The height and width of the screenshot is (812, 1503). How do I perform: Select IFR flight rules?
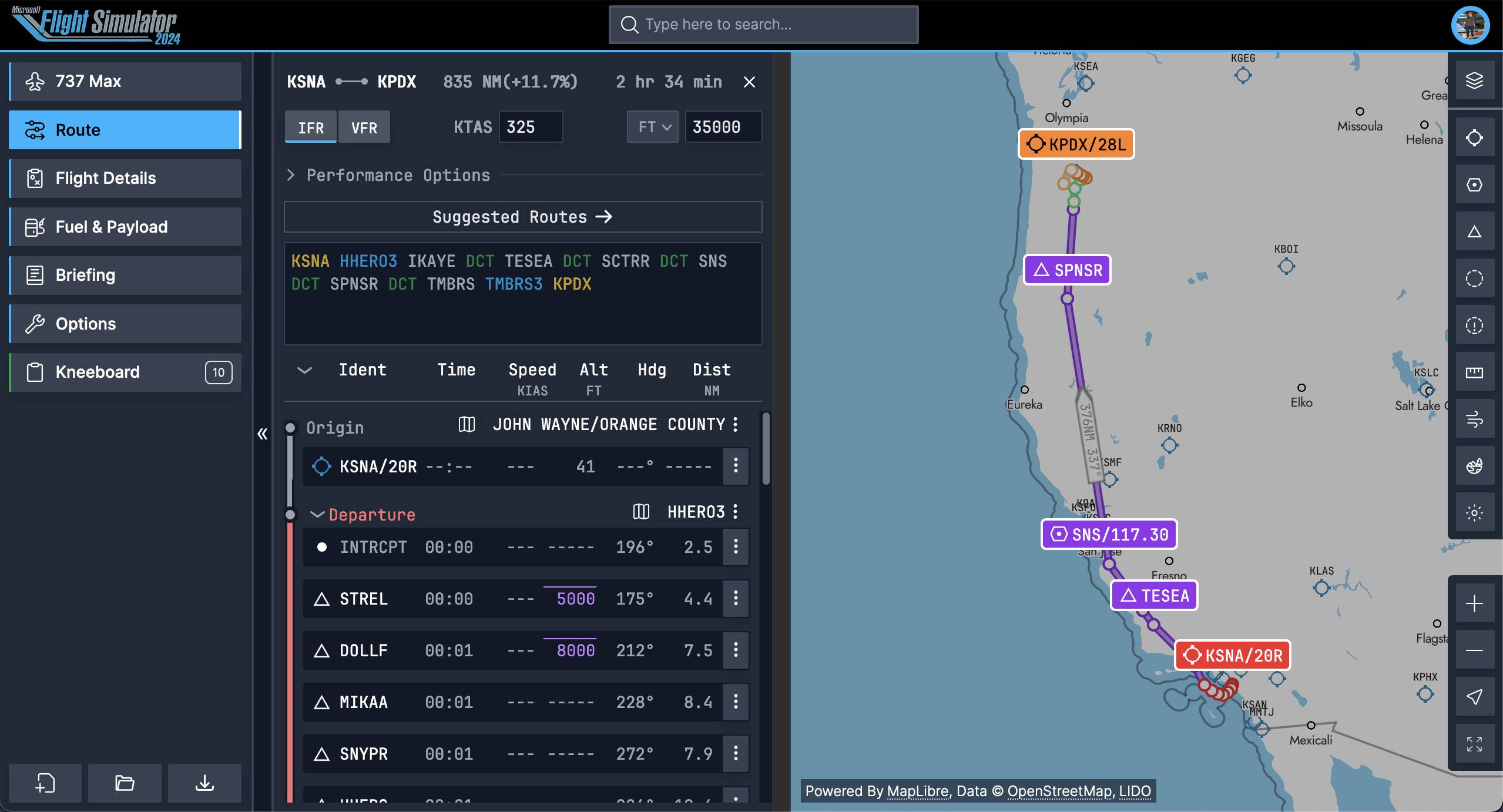[x=311, y=127]
